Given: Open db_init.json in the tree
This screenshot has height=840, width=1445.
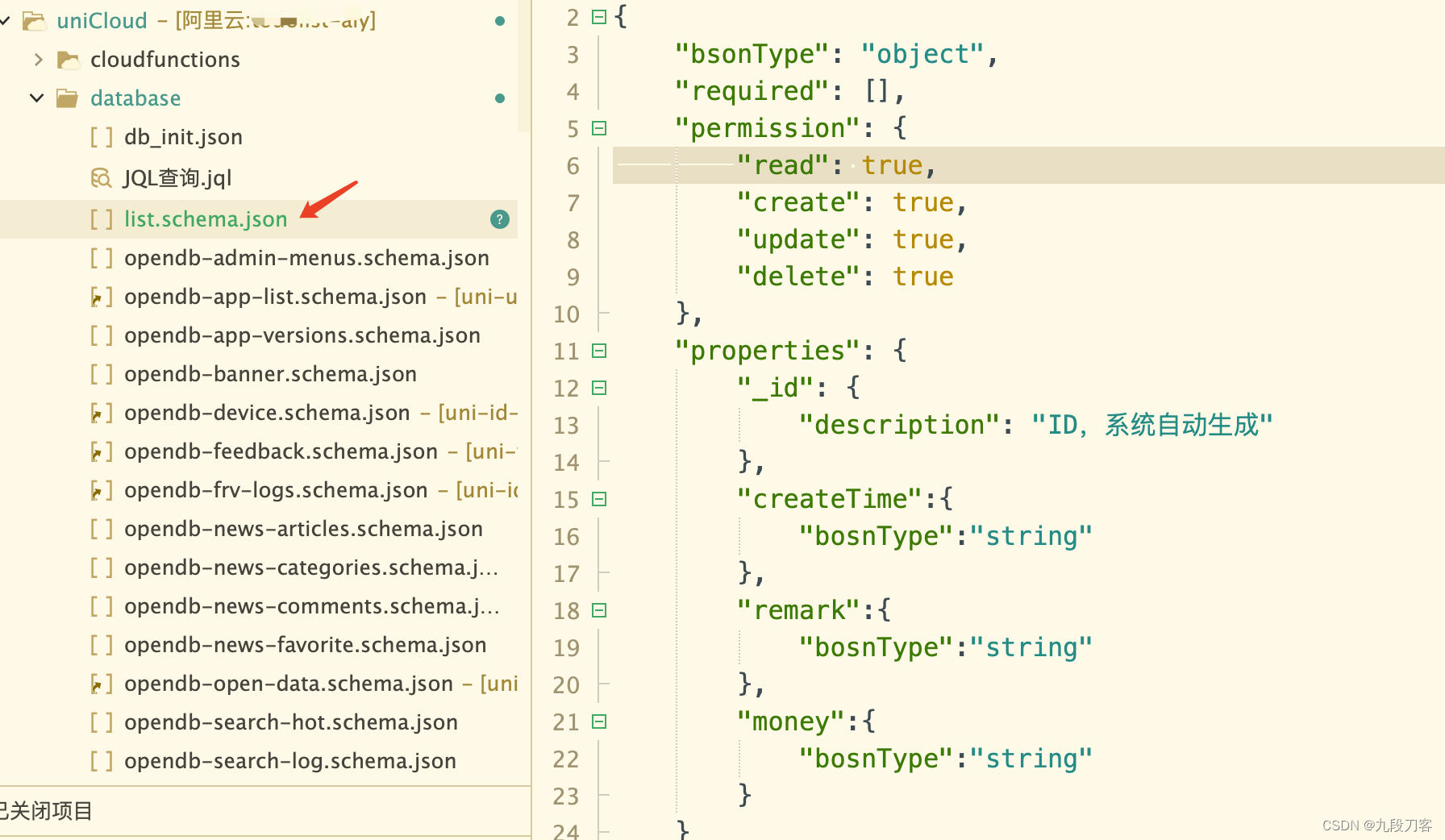Looking at the screenshot, I should 183,137.
